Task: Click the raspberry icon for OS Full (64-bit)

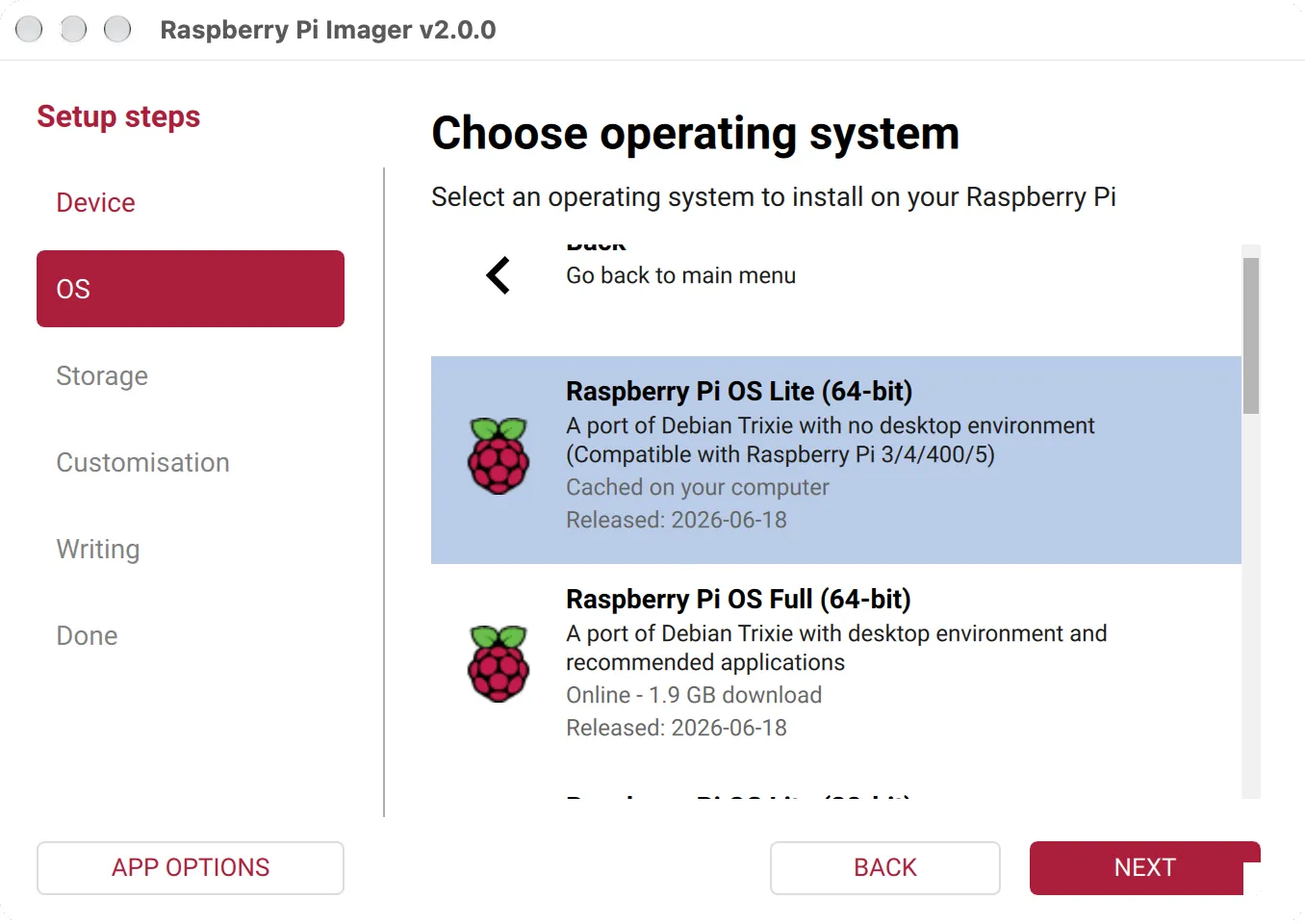Action: pyautogui.click(x=499, y=664)
